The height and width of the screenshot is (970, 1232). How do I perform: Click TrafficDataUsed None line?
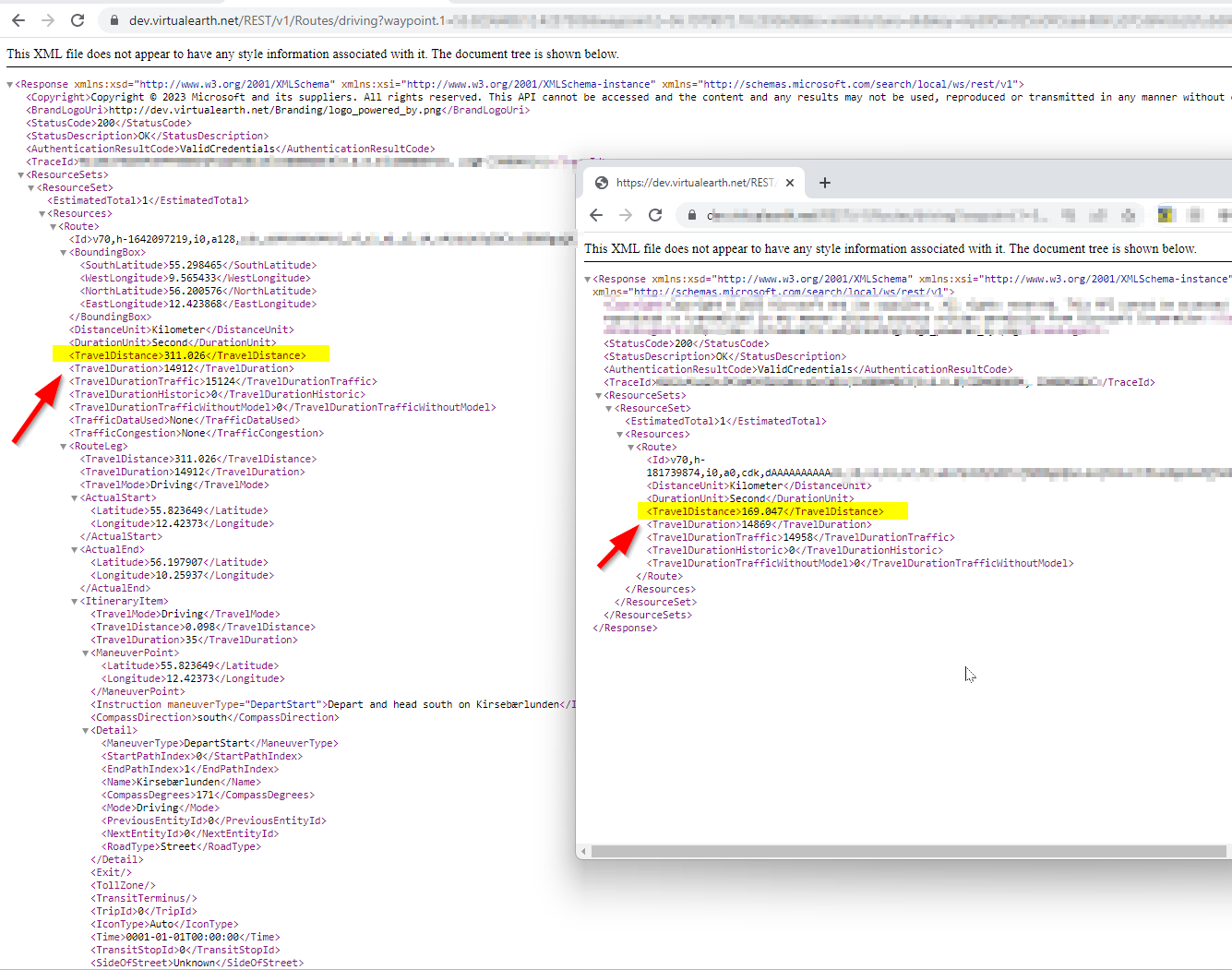[185, 420]
